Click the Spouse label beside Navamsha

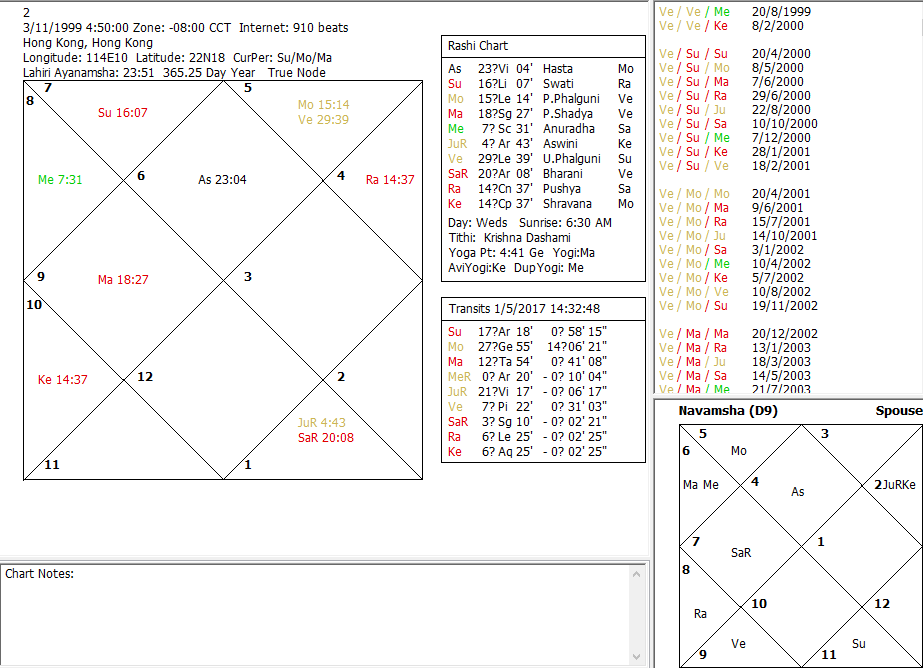pyautogui.click(x=898, y=411)
